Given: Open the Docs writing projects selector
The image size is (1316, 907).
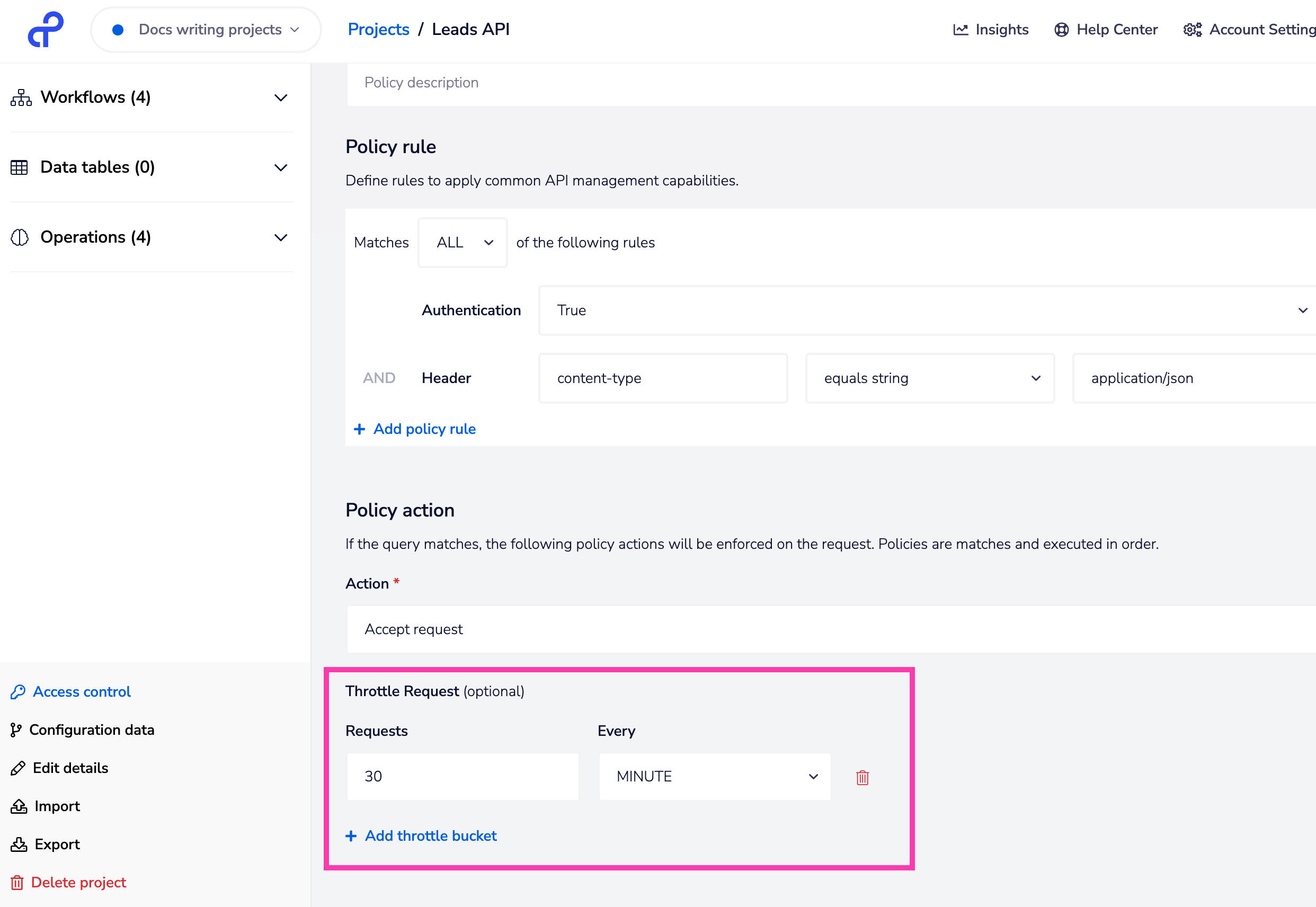Looking at the screenshot, I should coord(206,30).
